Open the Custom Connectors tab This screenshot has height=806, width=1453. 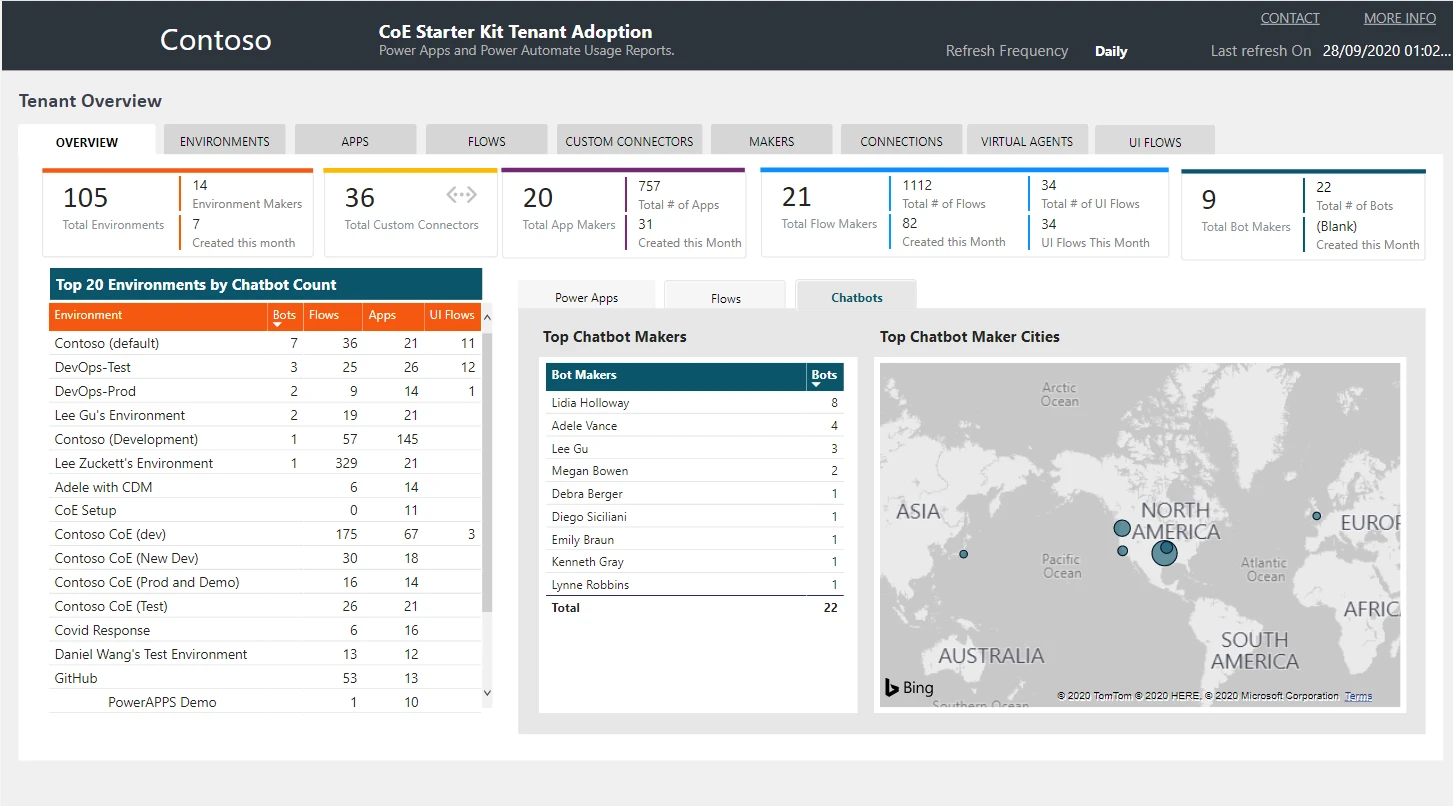(629, 141)
